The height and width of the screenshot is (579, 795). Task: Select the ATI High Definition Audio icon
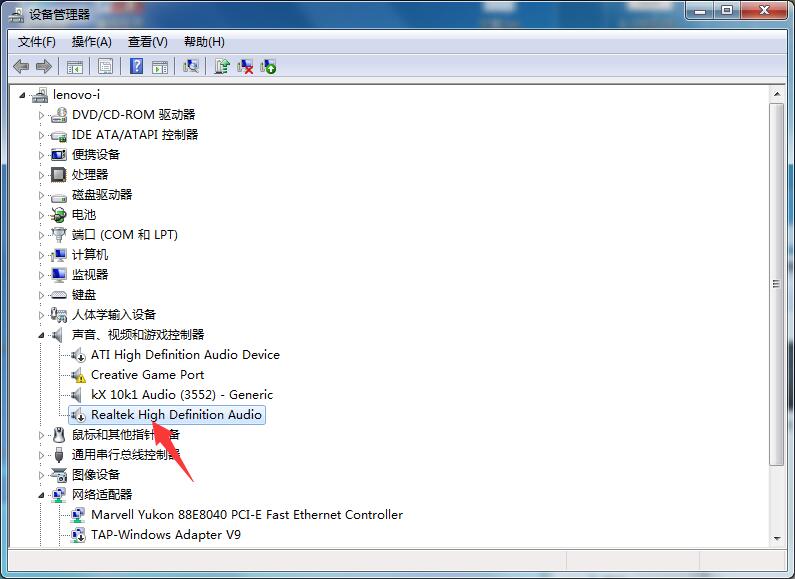point(78,355)
